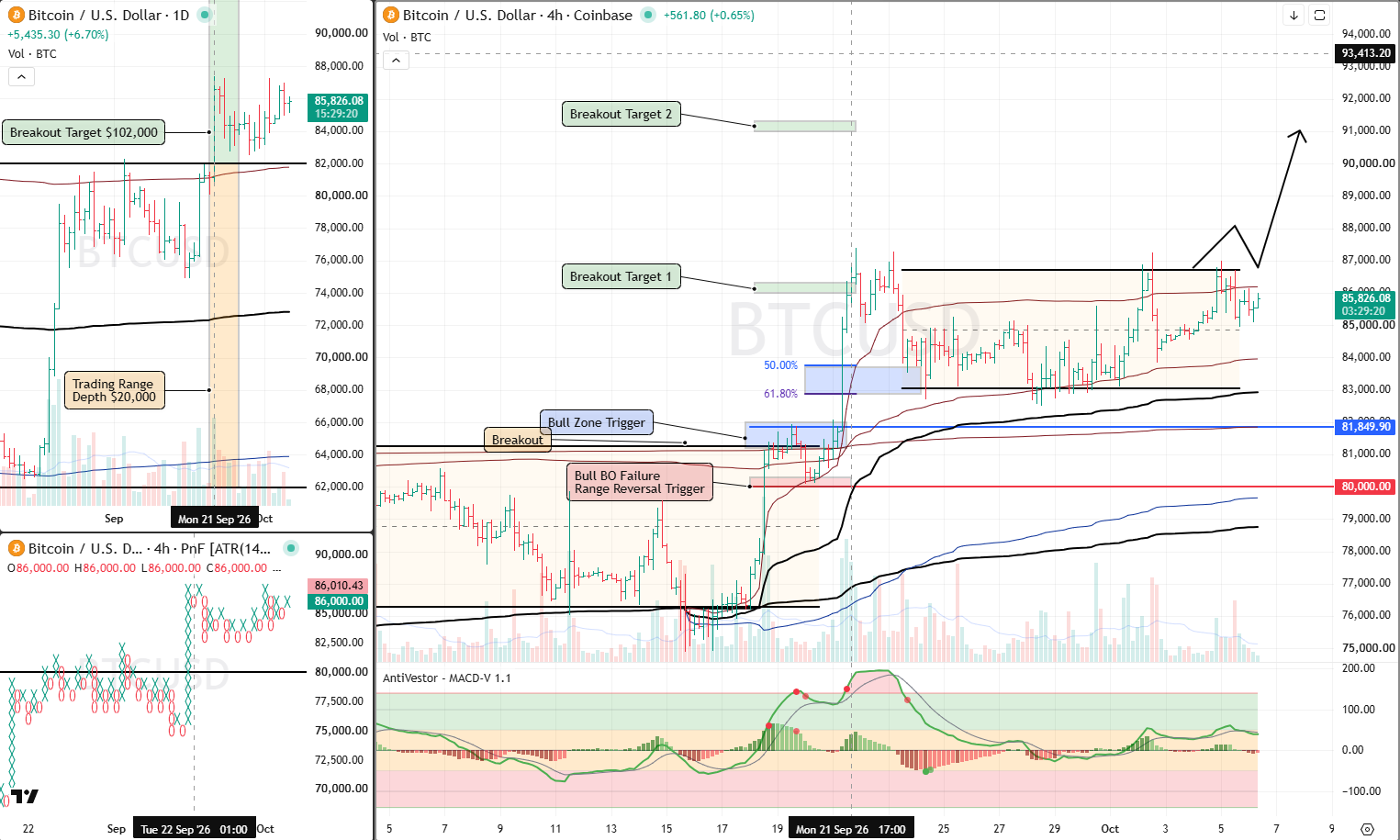The width and height of the screenshot is (1400, 840).
Task: Select the Breakout Target 1 annotation
Action: click(621, 276)
